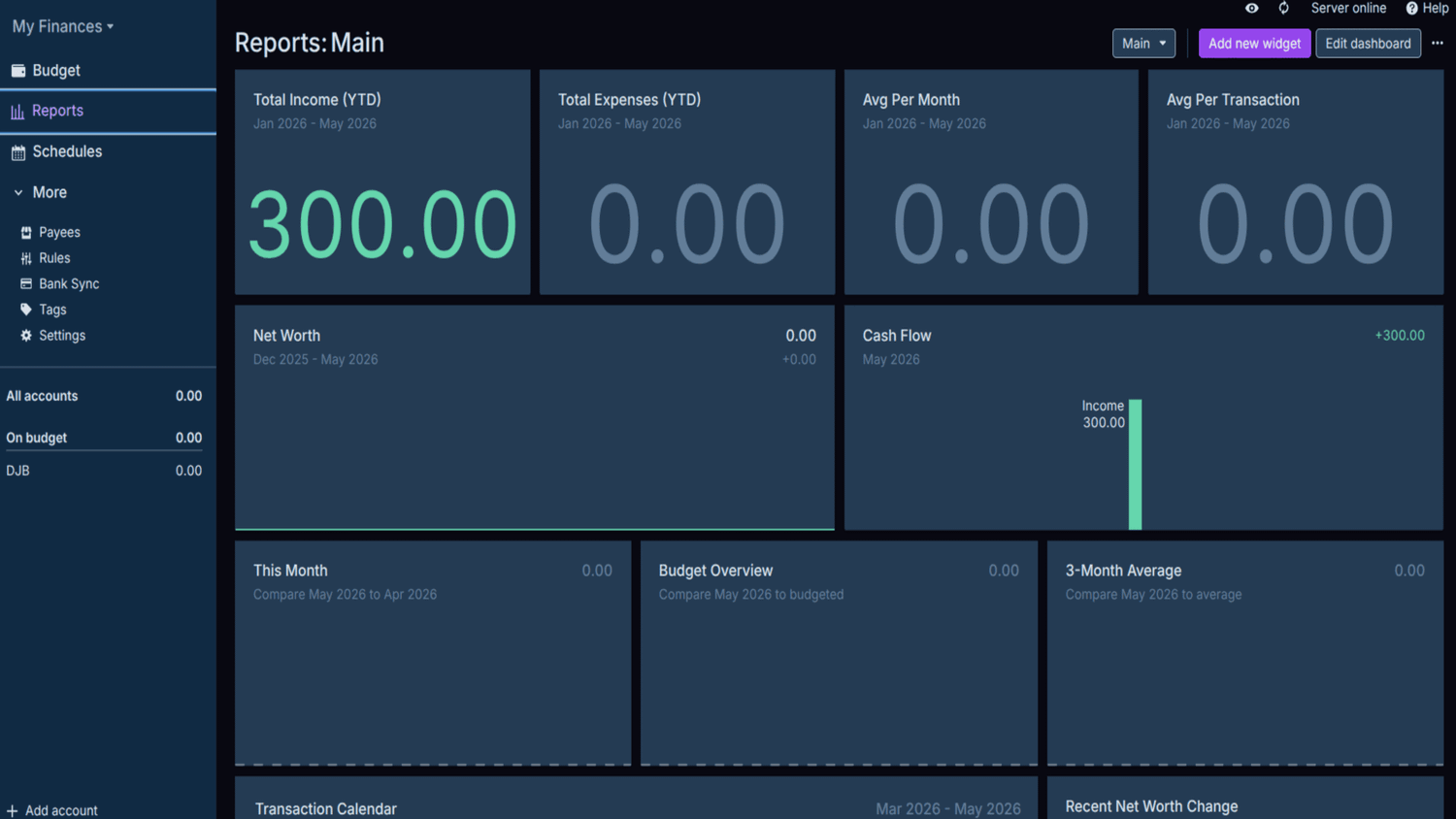
Task: Click Server online status text
Action: click(1348, 9)
